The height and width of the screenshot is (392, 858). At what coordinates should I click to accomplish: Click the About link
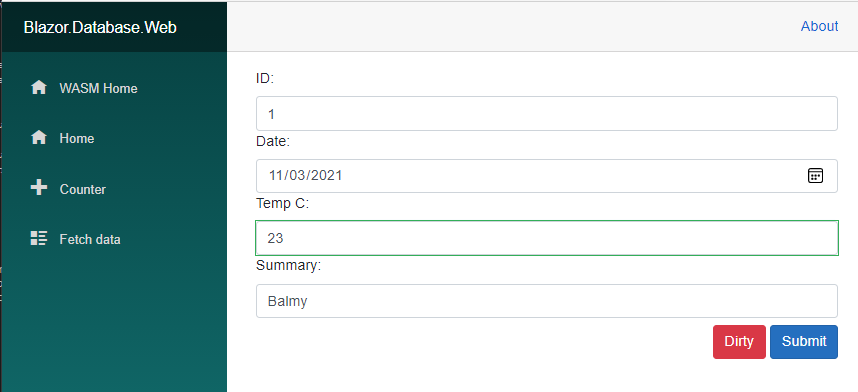(x=819, y=26)
